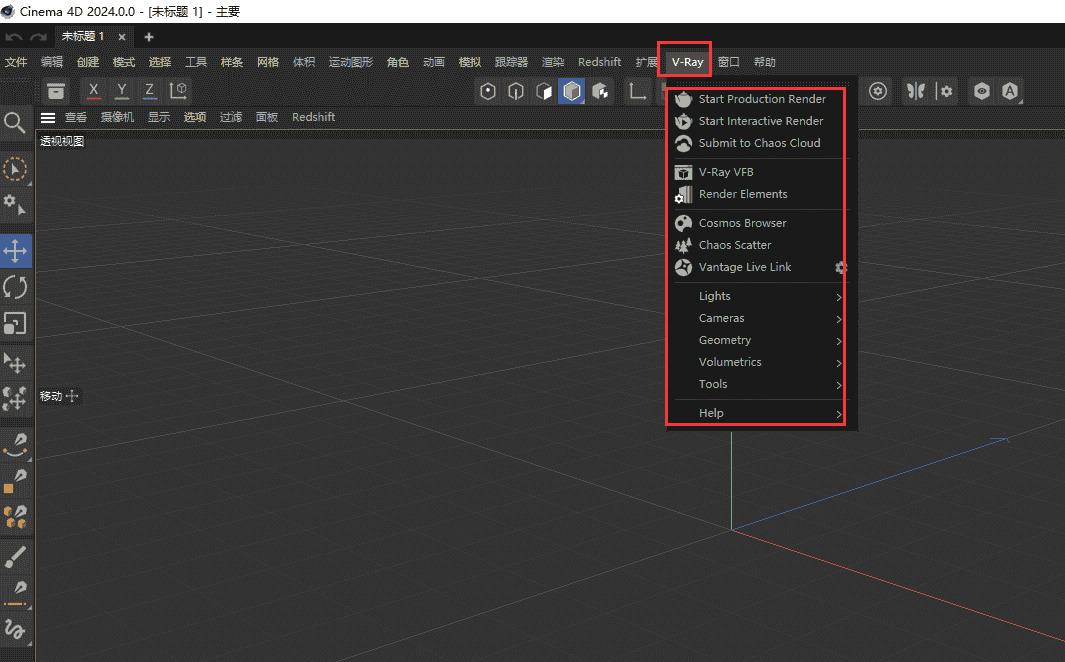Select the Scale tool in the left toolbar
The image size is (1065, 662).
click(x=16, y=322)
